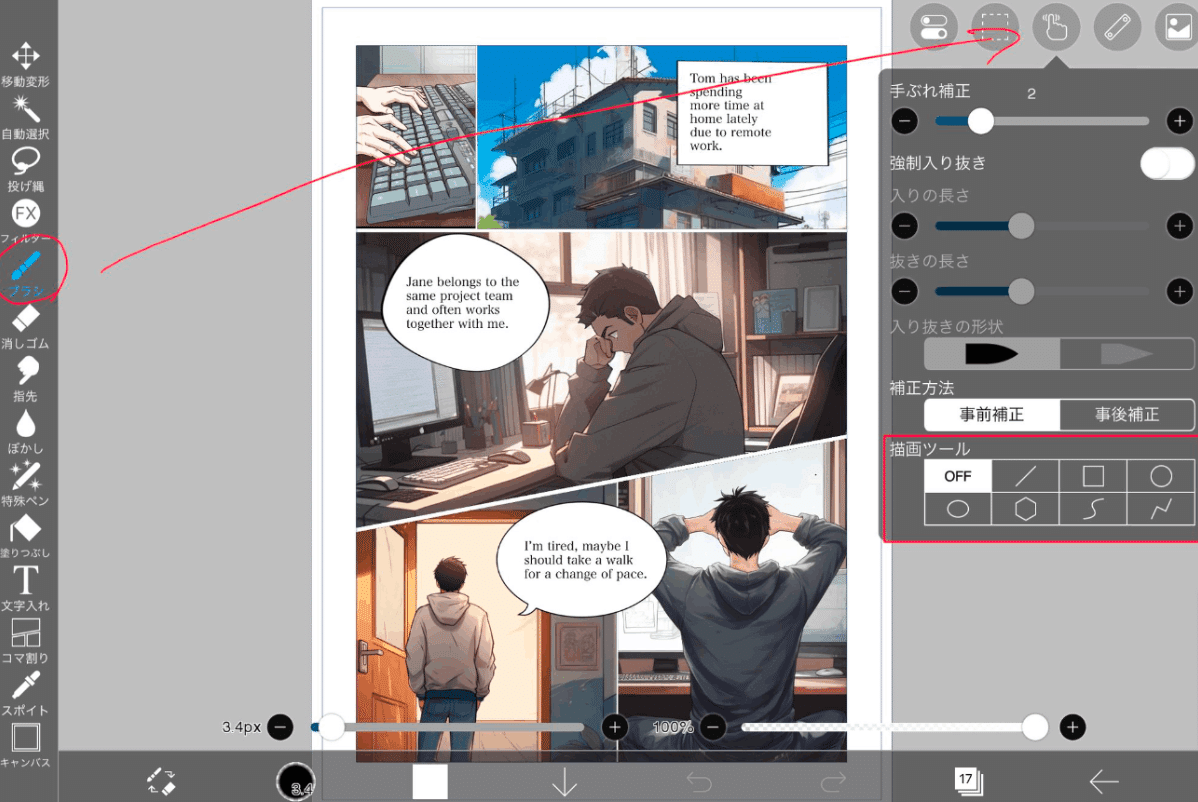Select the 投げ縄 lasso tool
Viewport: 1198px width, 802px height.
coord(25,169)
